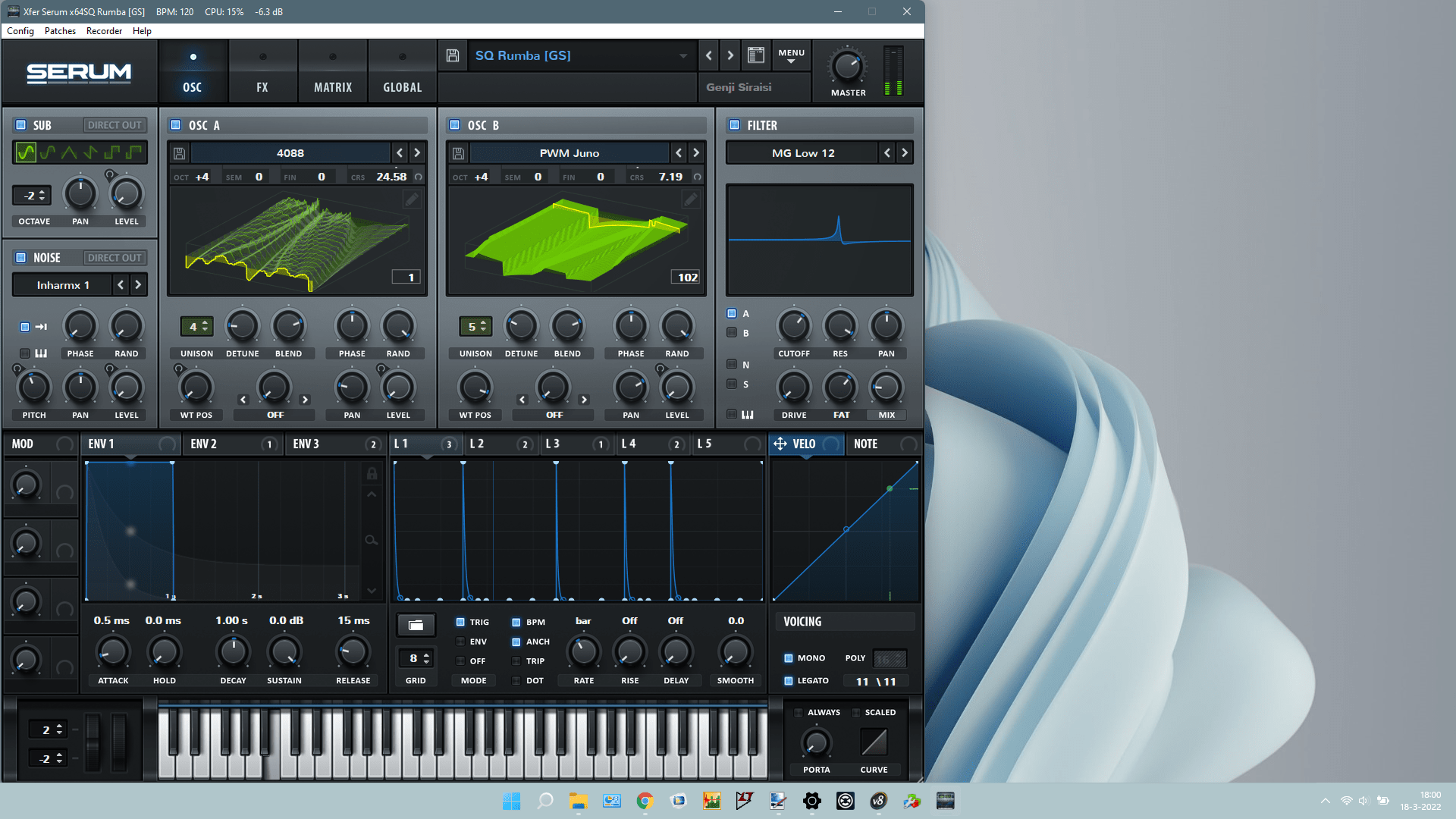Click the VELO drag-assign cross icon
Screen dimensions: 1456x819
click(x=780, y=444)
